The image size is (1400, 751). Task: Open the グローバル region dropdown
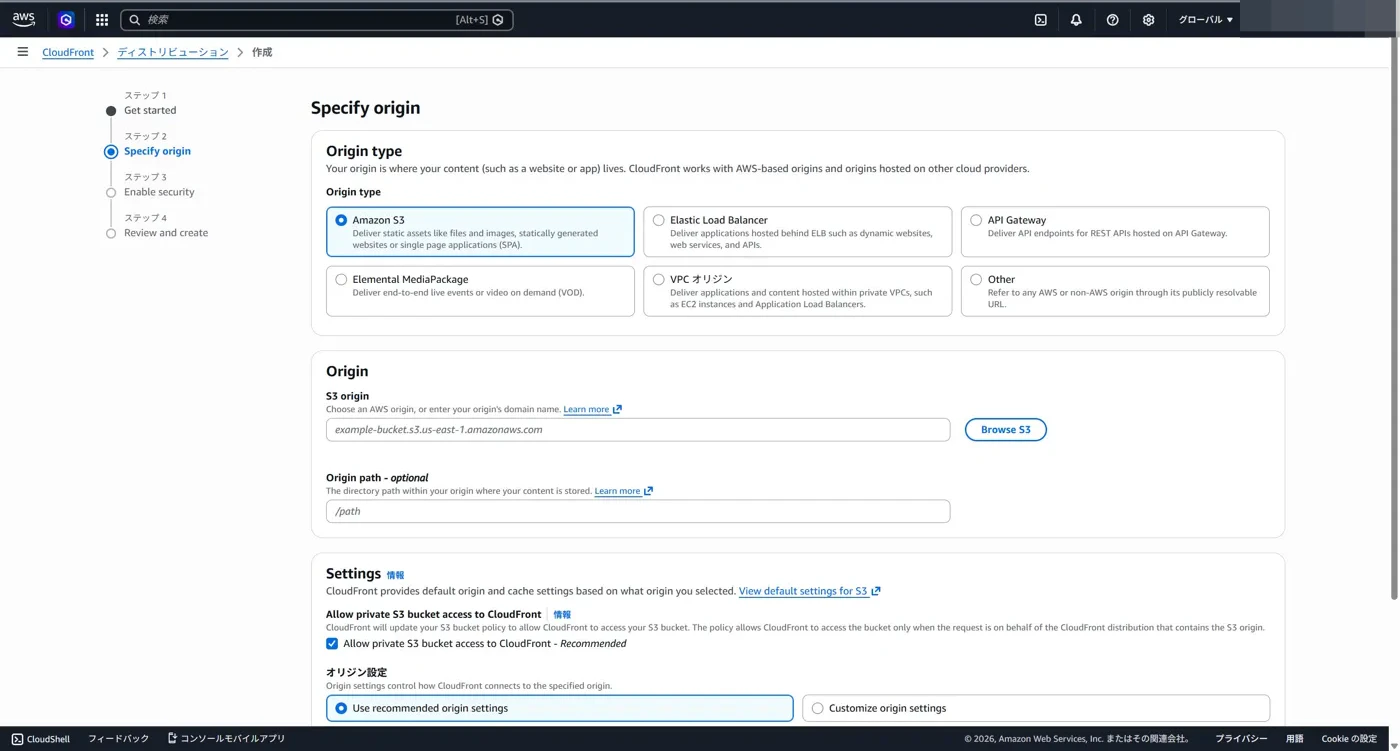(x=1205, y=19)
